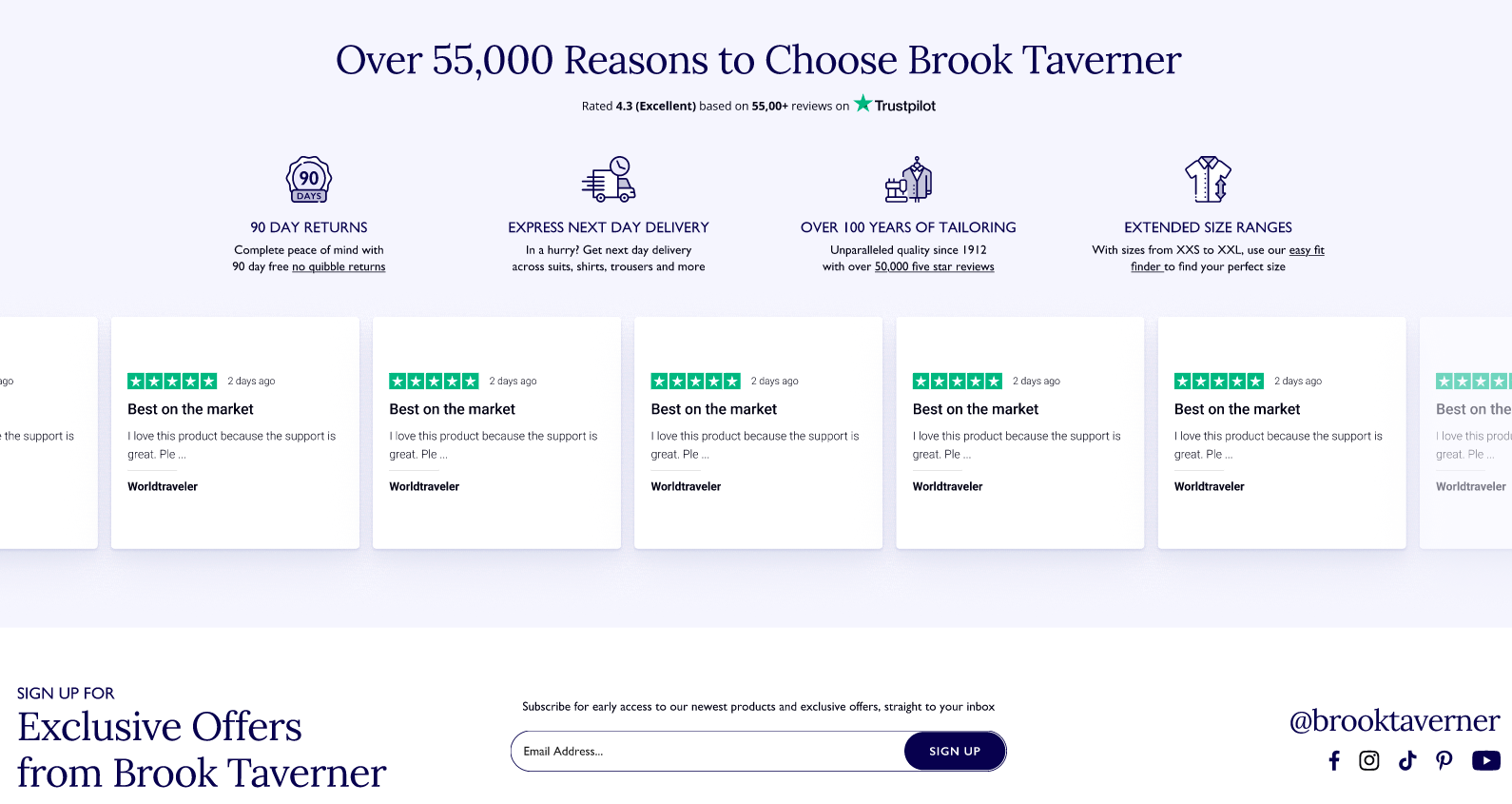Screen dimensions: 1512x804
Task: Open the Pinterest page
Action: click(1444, 760)
